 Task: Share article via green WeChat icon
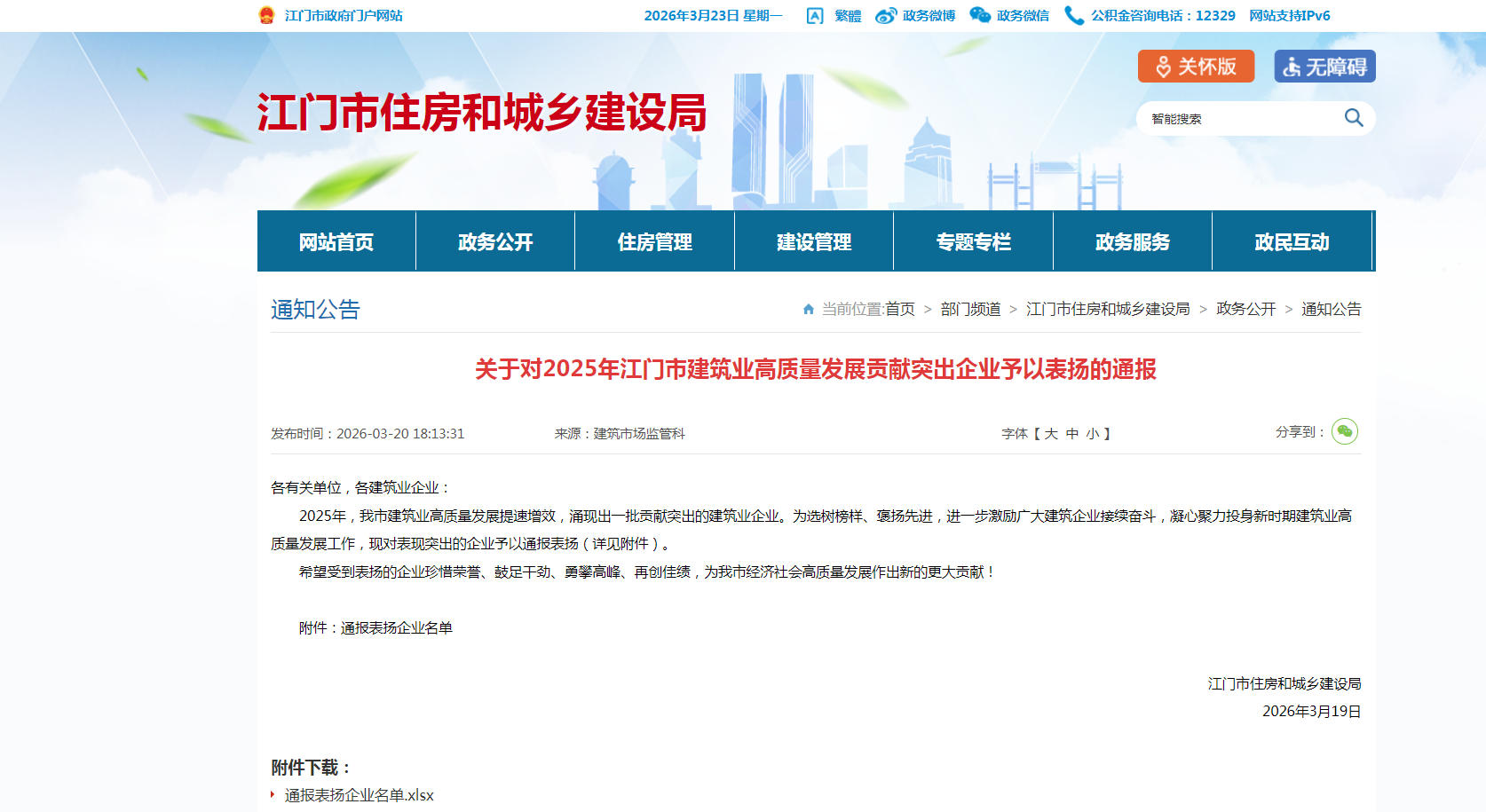tap(1345, 431)
